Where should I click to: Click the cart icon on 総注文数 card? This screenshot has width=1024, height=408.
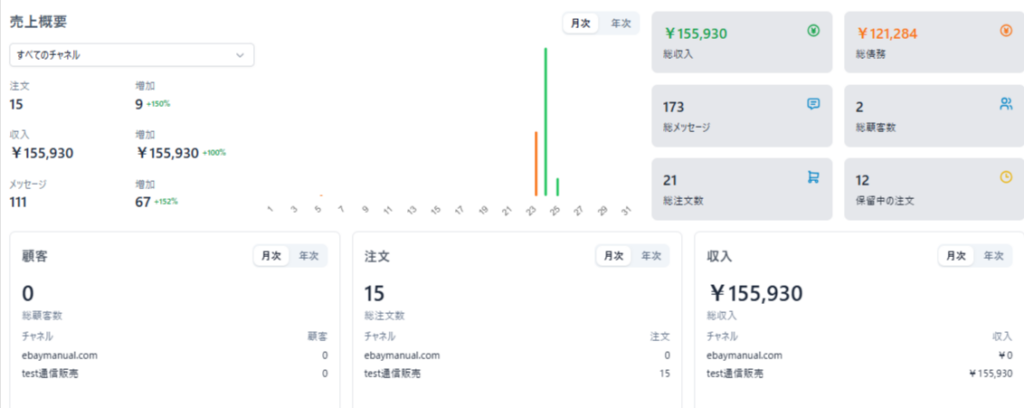tap(813, 177)
